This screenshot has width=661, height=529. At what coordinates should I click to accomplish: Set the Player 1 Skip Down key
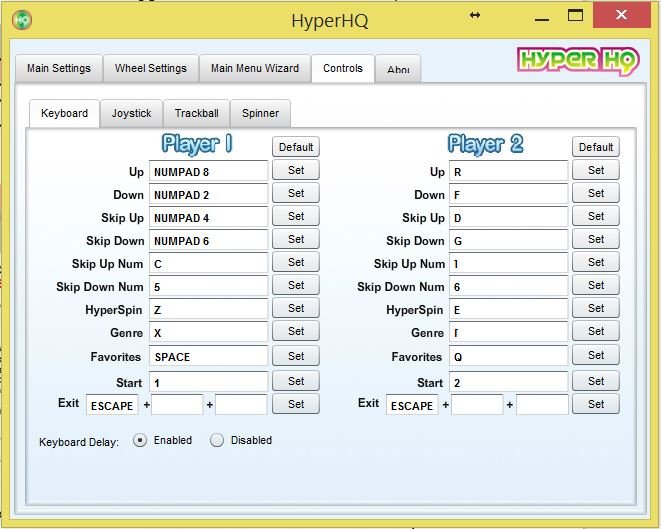(x=296, y=239)
